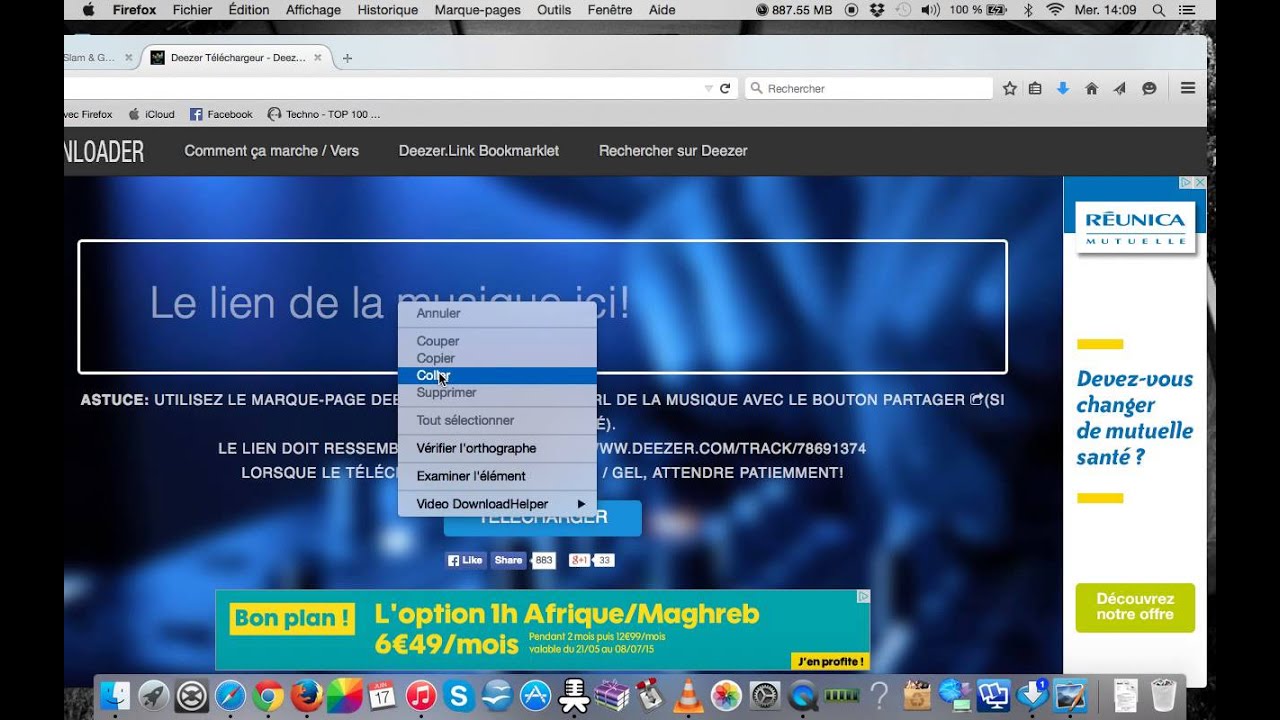Click the Facebook Like button

(466, 560)
